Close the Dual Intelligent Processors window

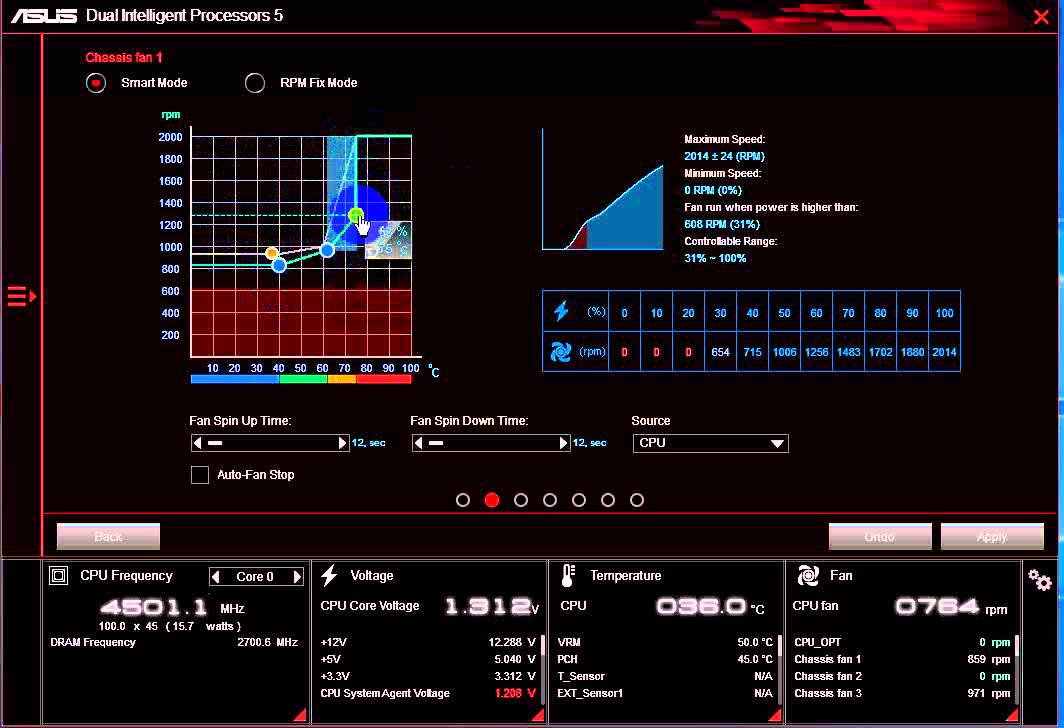(x=1041, y=17)
